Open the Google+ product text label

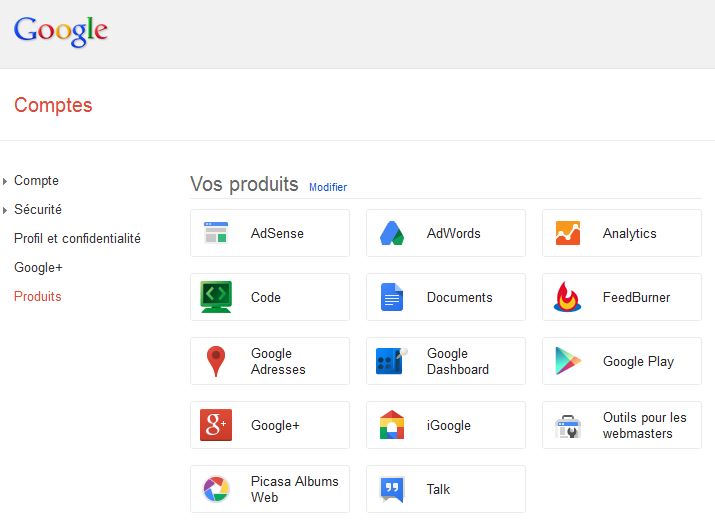pos(275,425)
